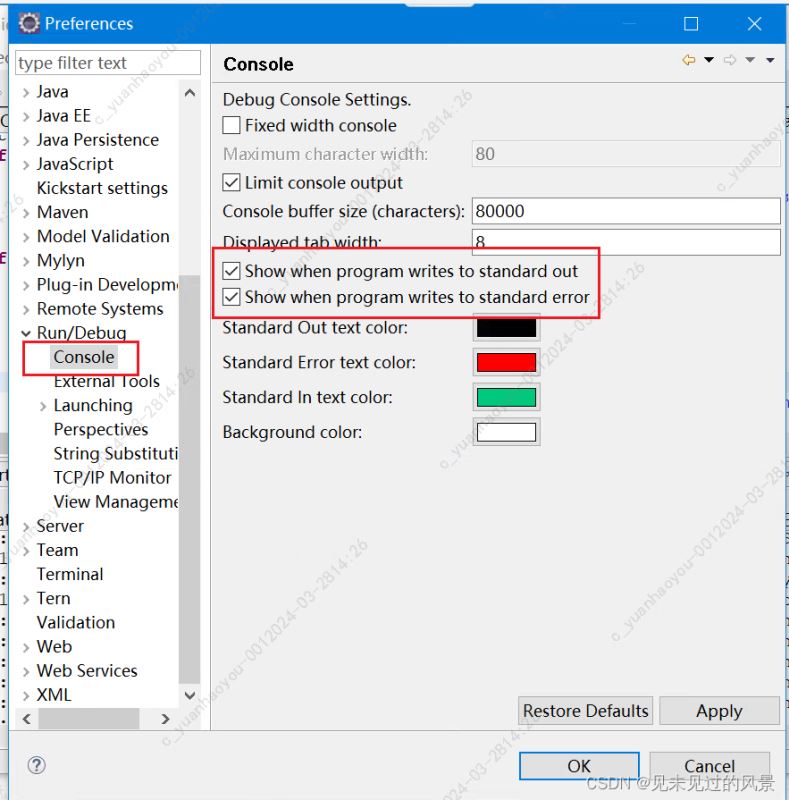Expand the JavaScript tree node
This screenshot has height=800, width=789.
click(x=26, y=164)
